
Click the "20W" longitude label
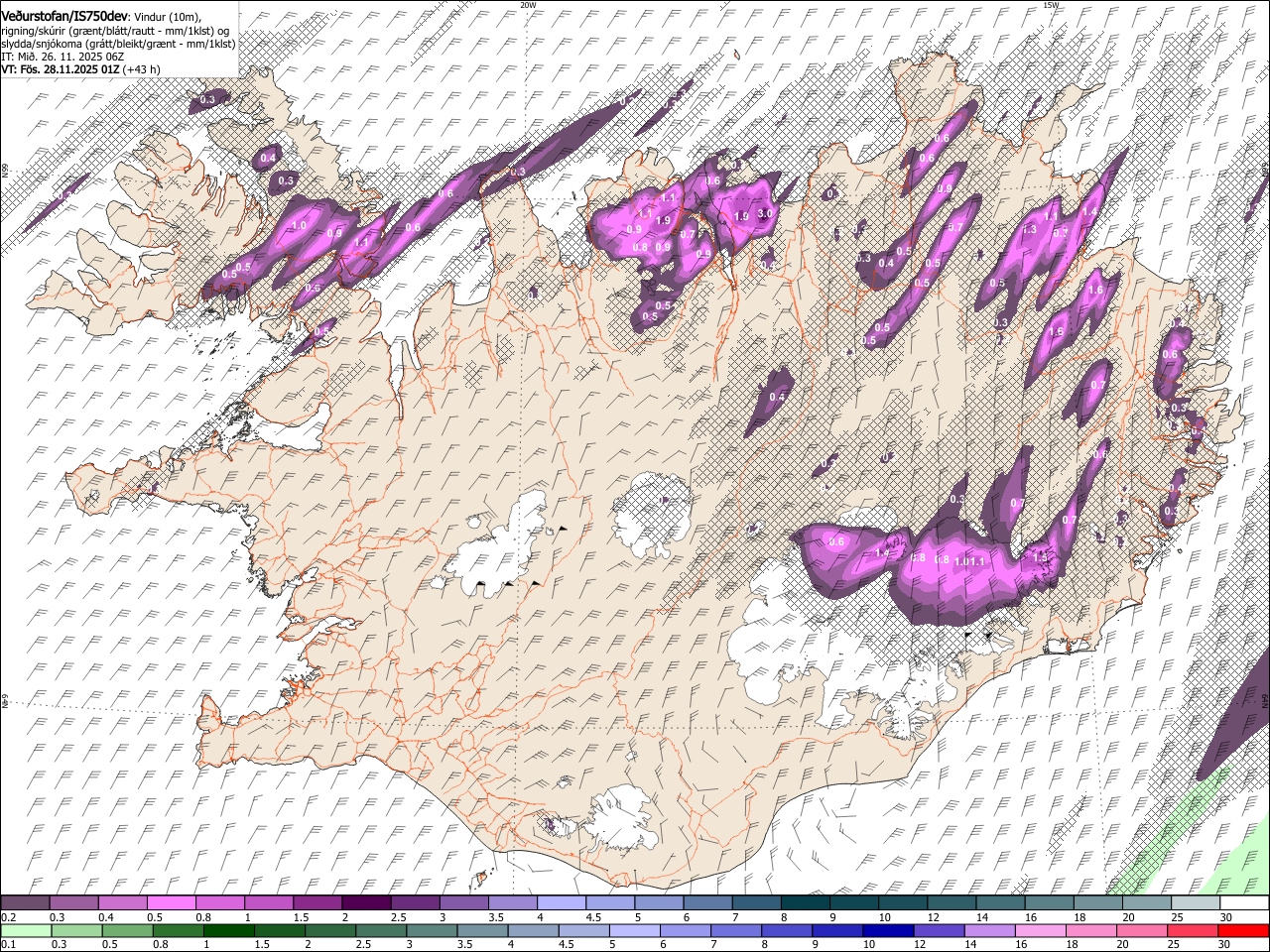pos(528,5)
